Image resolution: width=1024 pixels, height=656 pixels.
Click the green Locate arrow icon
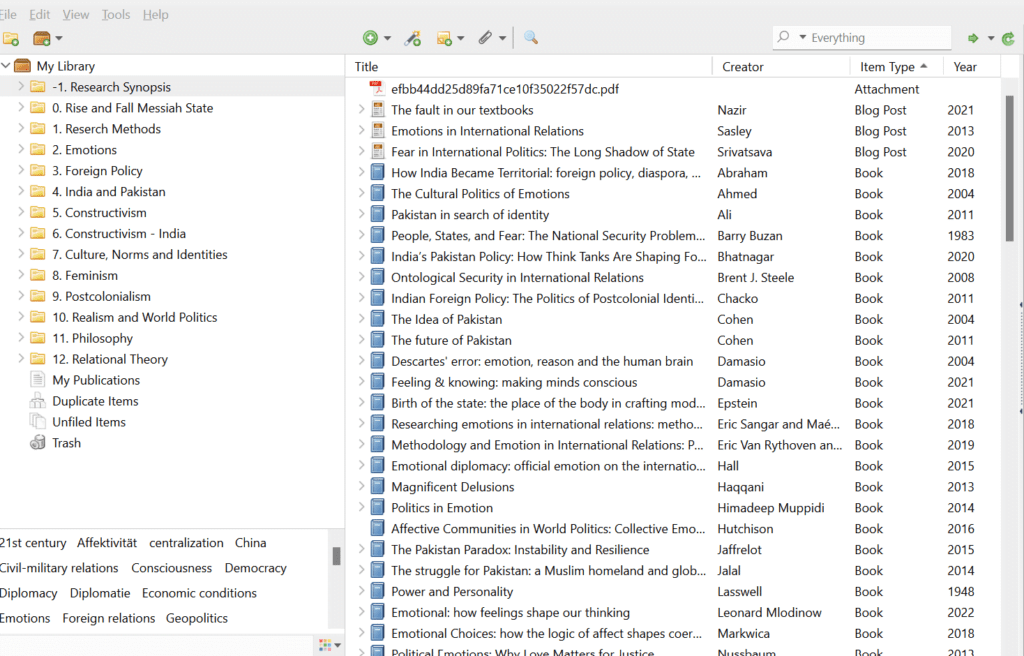click(x=973, y=39)
